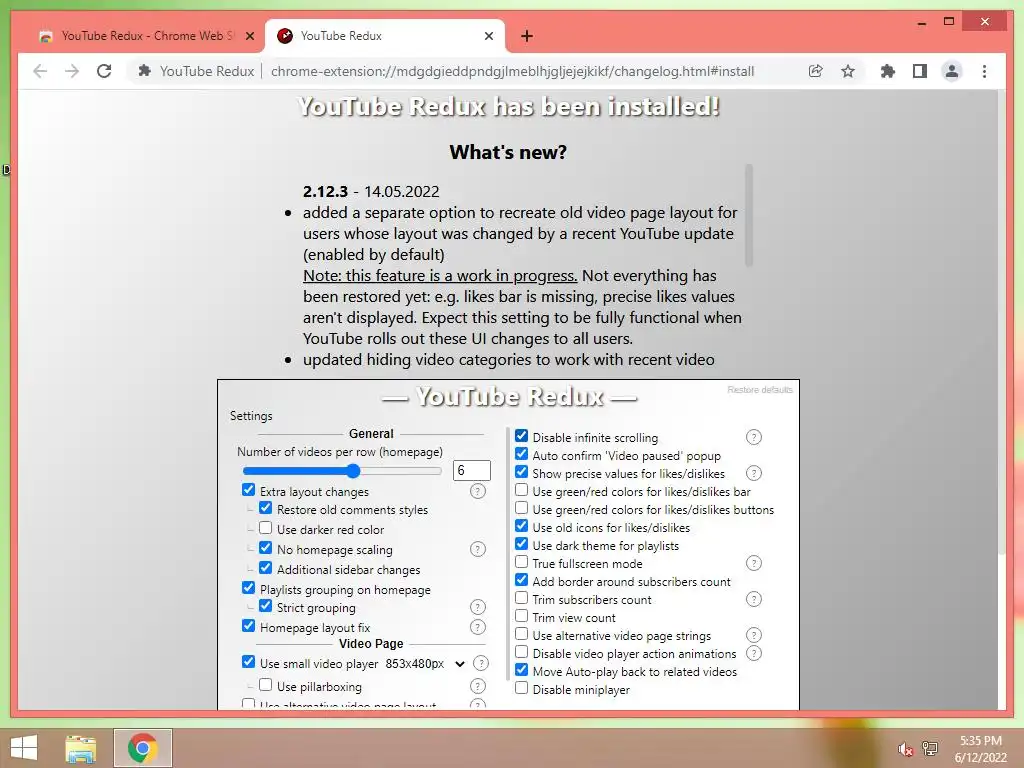Open File Explorer from taskbar
Image resolution: width=1024 pixels, height=768 pixels.
click(81, 748)
